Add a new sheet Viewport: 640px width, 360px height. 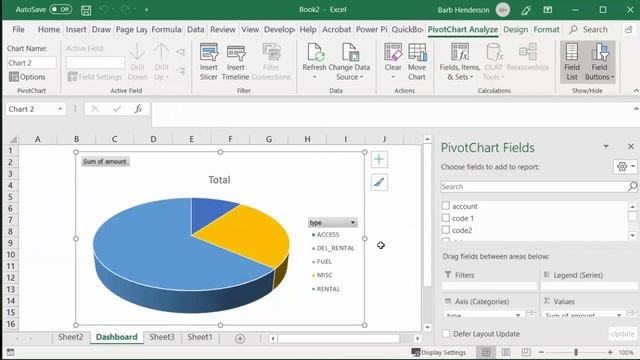240,338
